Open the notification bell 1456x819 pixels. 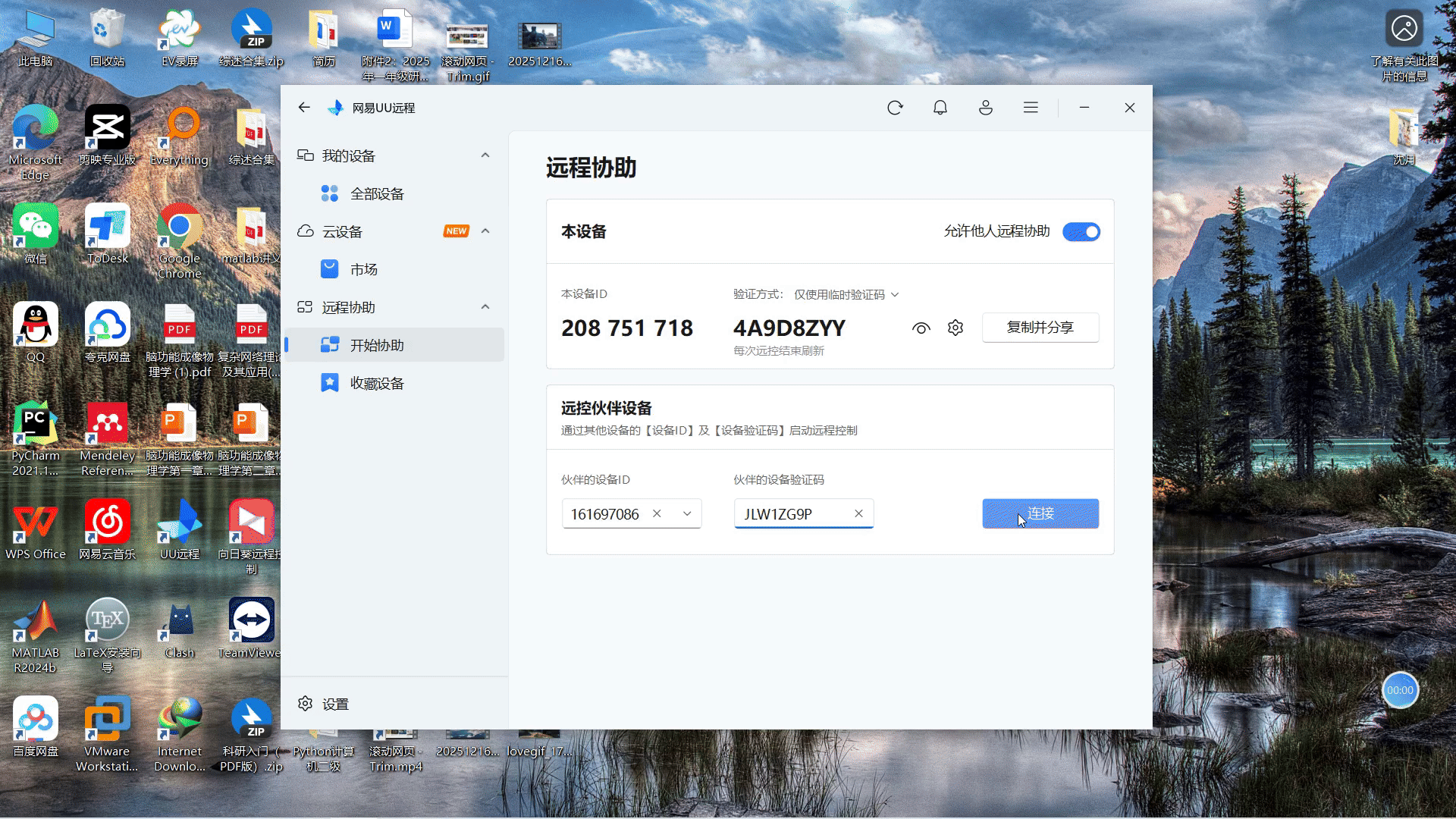(x=940, y=108)
